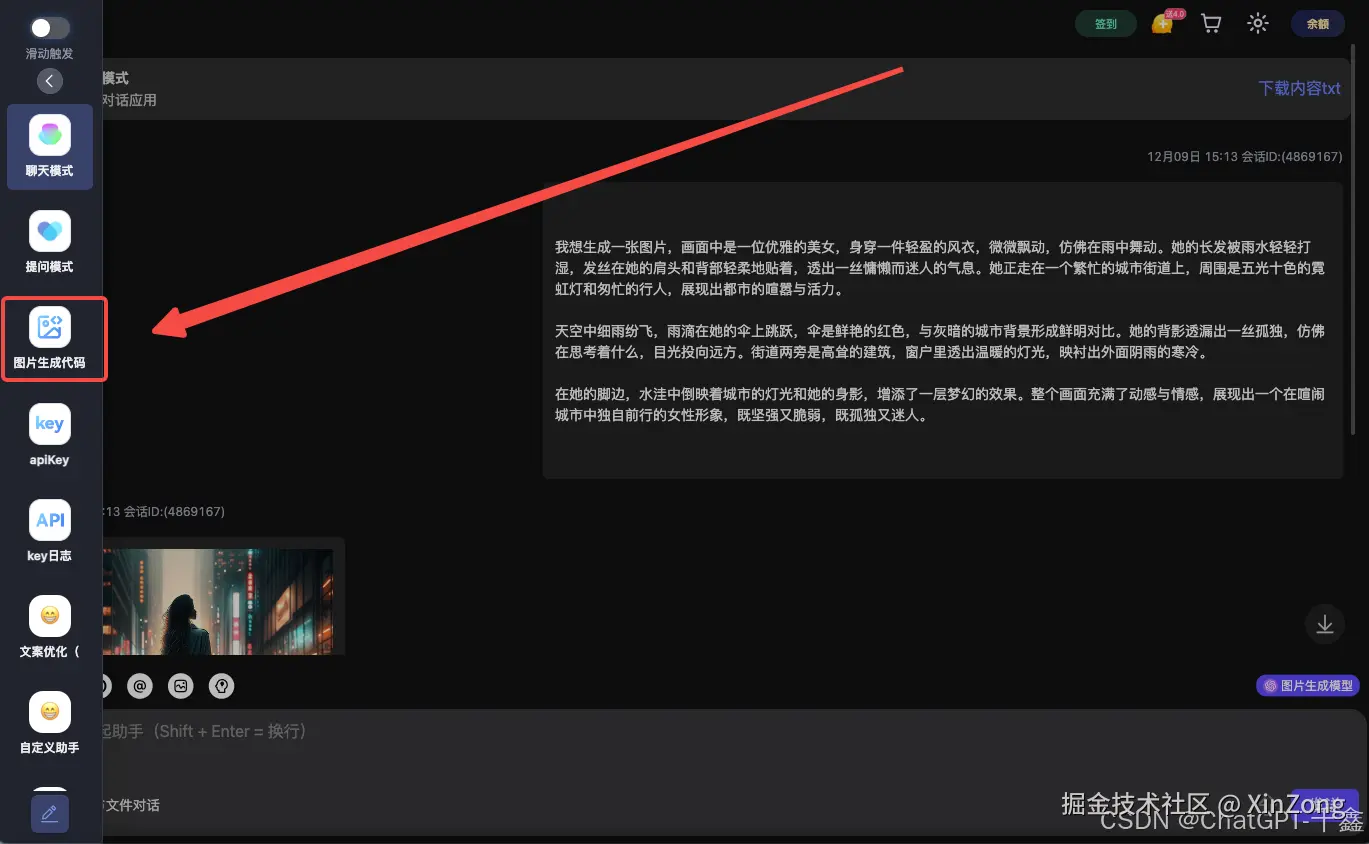This screenshot has width=1369, height=844.
Task: Download the conversation via 下载内容txt
Action: (x=1299, y=88)
